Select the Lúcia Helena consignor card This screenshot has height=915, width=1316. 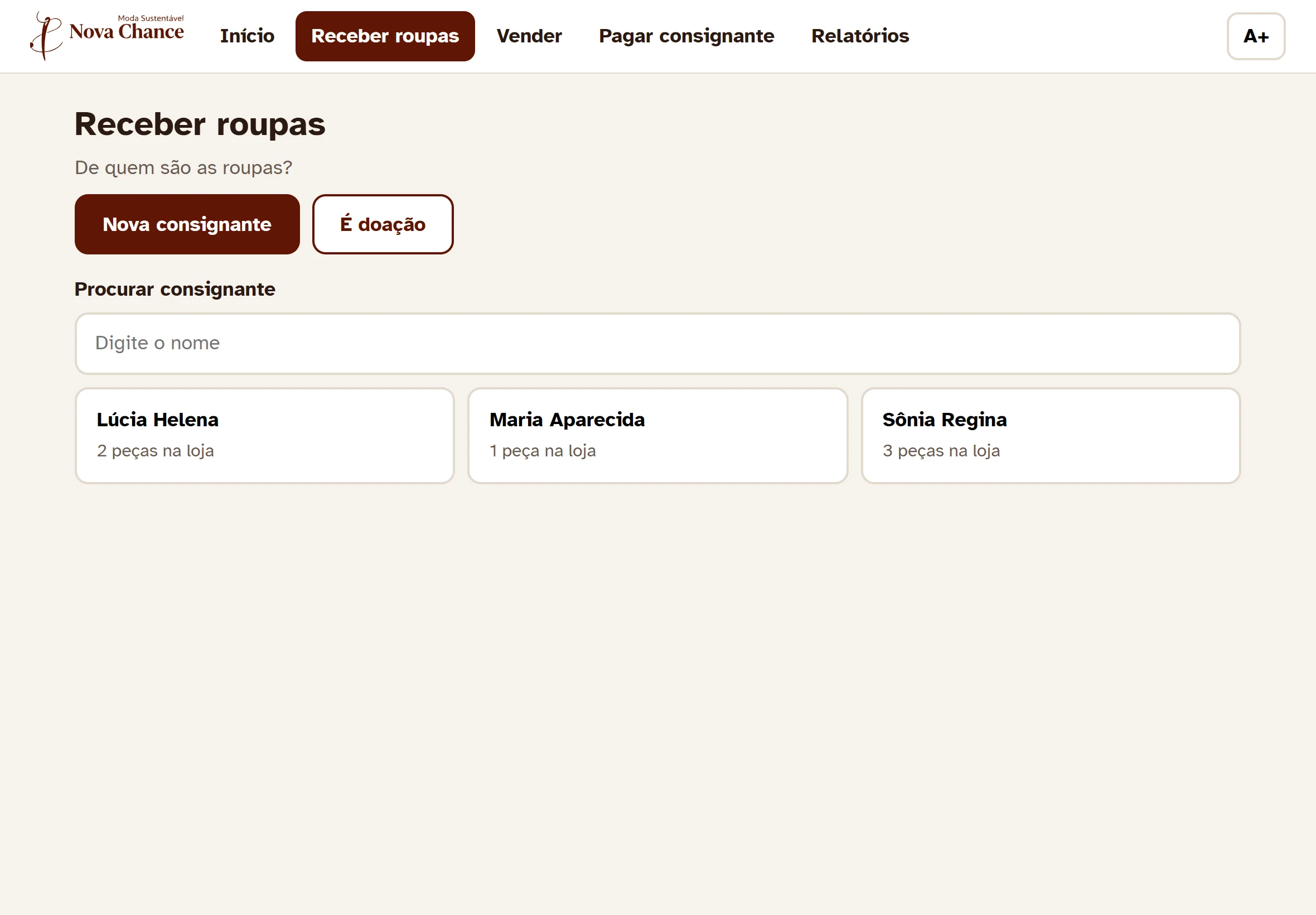265,436
